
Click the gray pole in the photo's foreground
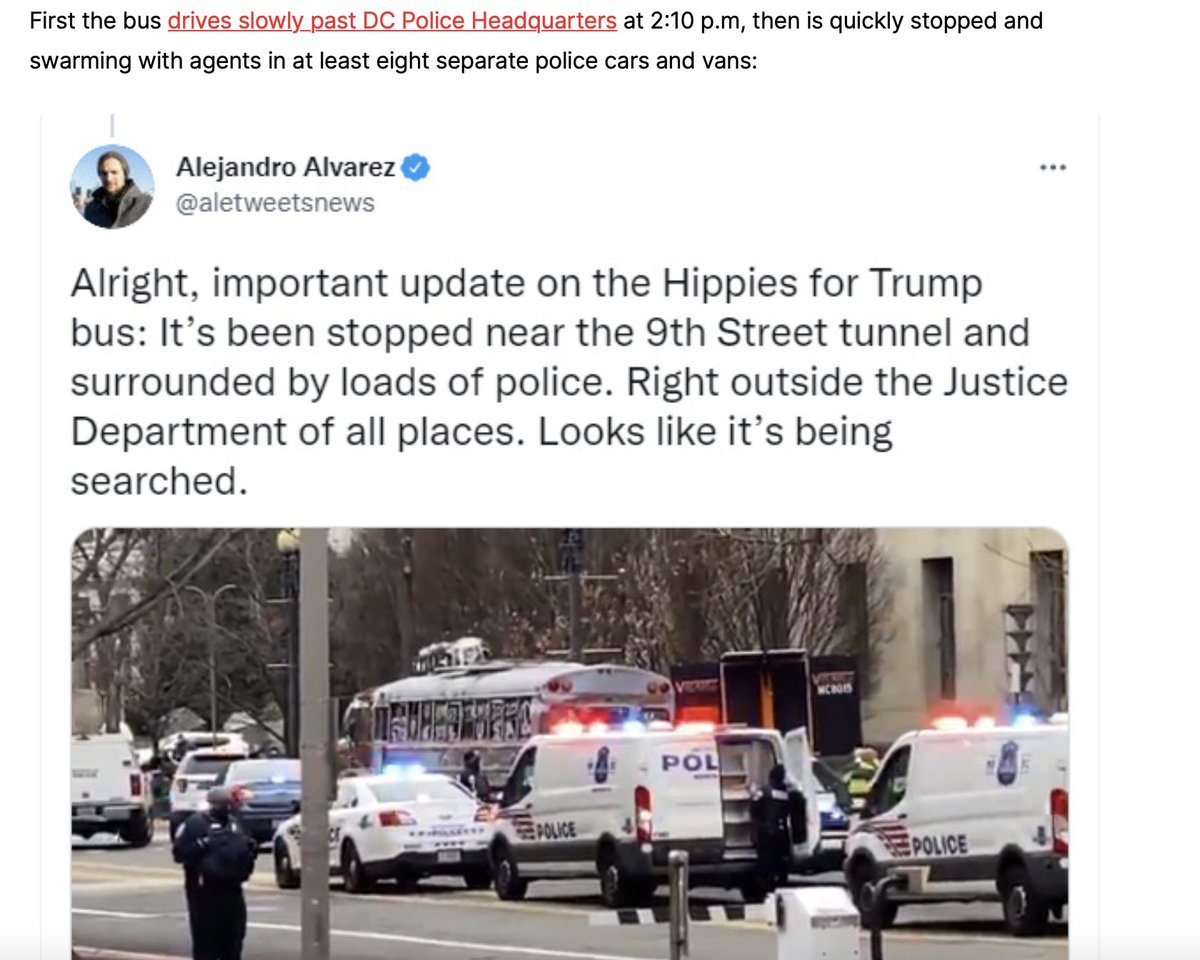[314, 744]
